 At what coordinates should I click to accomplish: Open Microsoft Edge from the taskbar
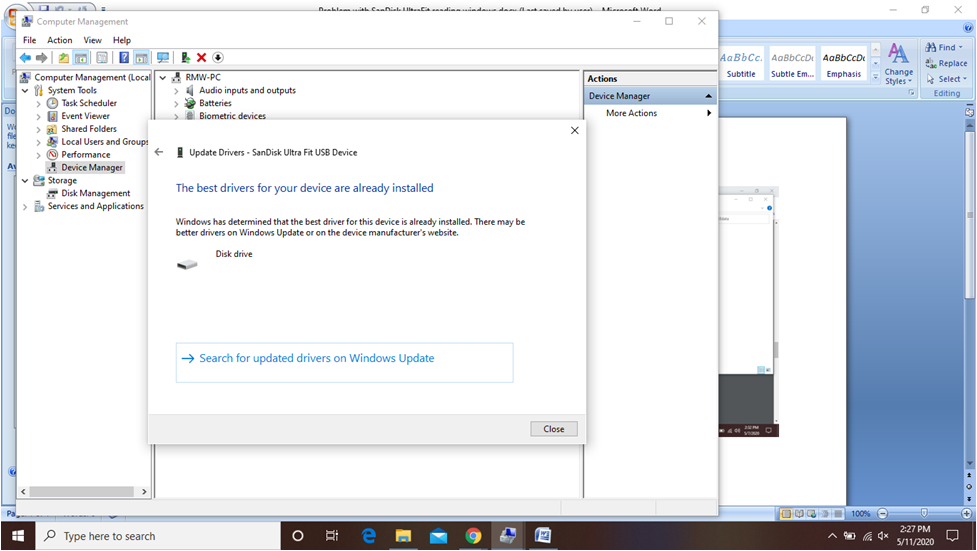pos(369,536)
